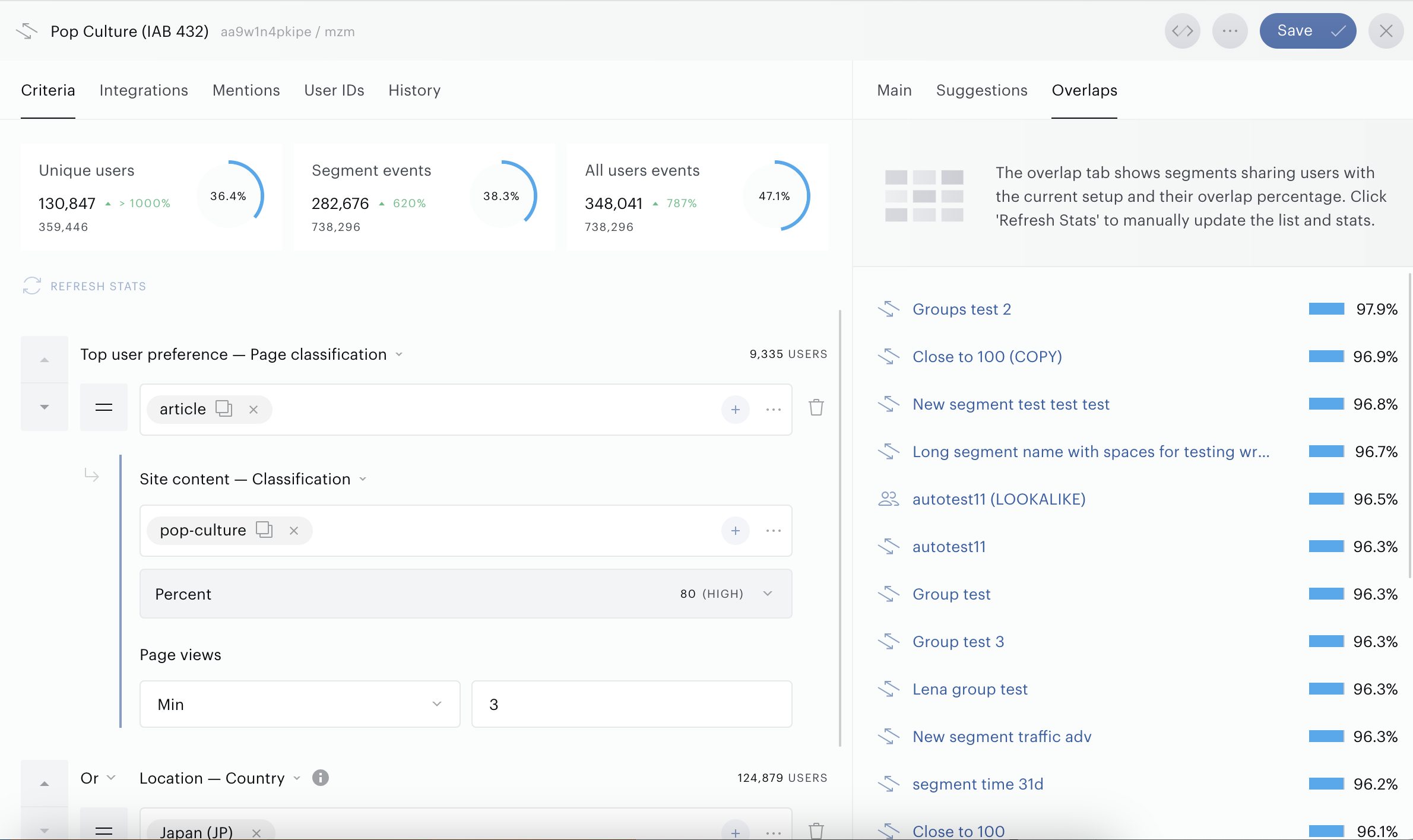This screenshot has width=1413, height=840.
Task: Open New segment traffic adv segment
Action: coord(1002,737)
